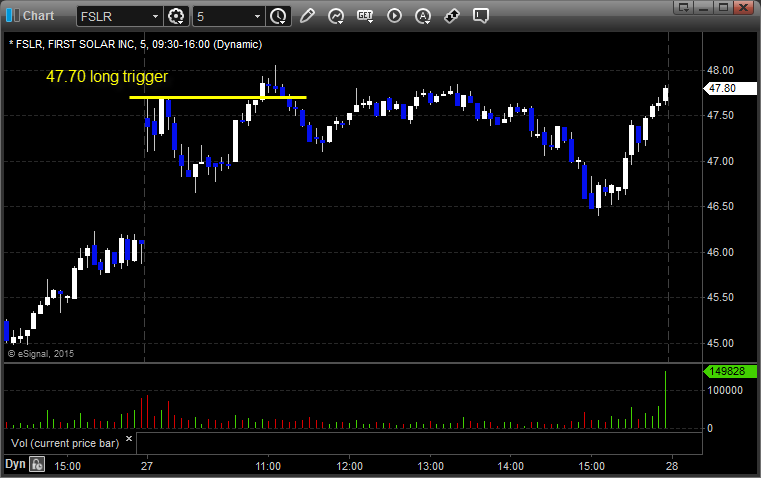The image size is (761, 478).
Task: Open the GET tools menu icon
Action: pos(365,16)
